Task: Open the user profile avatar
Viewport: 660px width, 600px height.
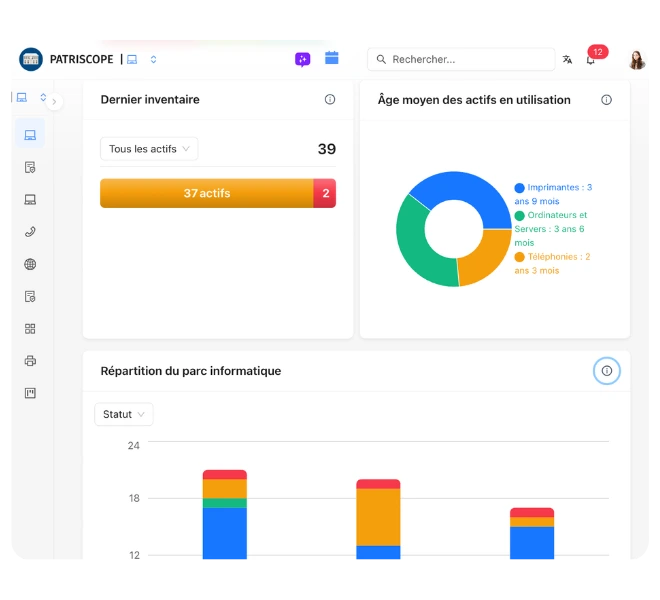Action: [637, 59]
